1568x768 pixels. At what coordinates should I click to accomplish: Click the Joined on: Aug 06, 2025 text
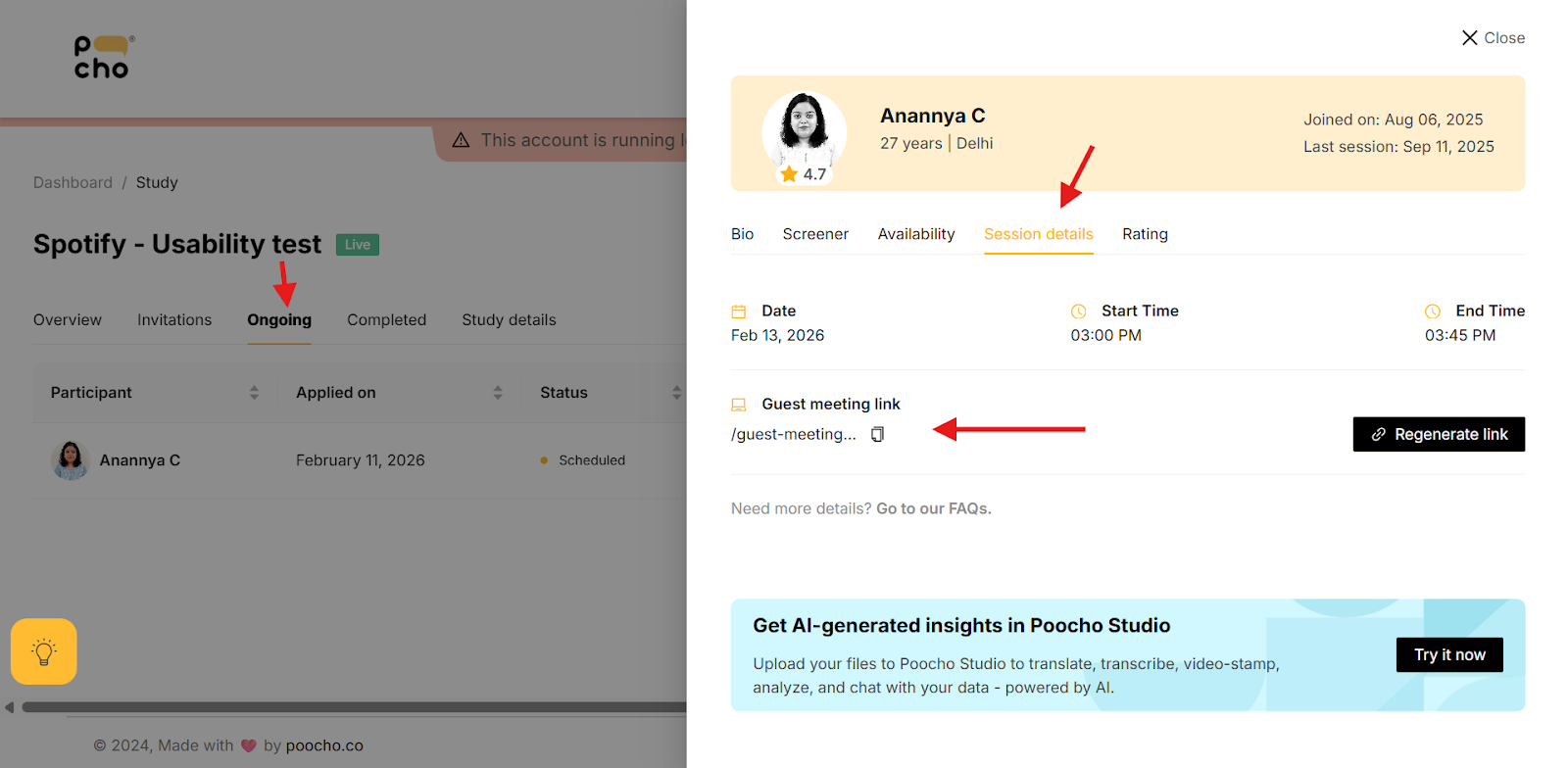click(x=1394, y=120)
